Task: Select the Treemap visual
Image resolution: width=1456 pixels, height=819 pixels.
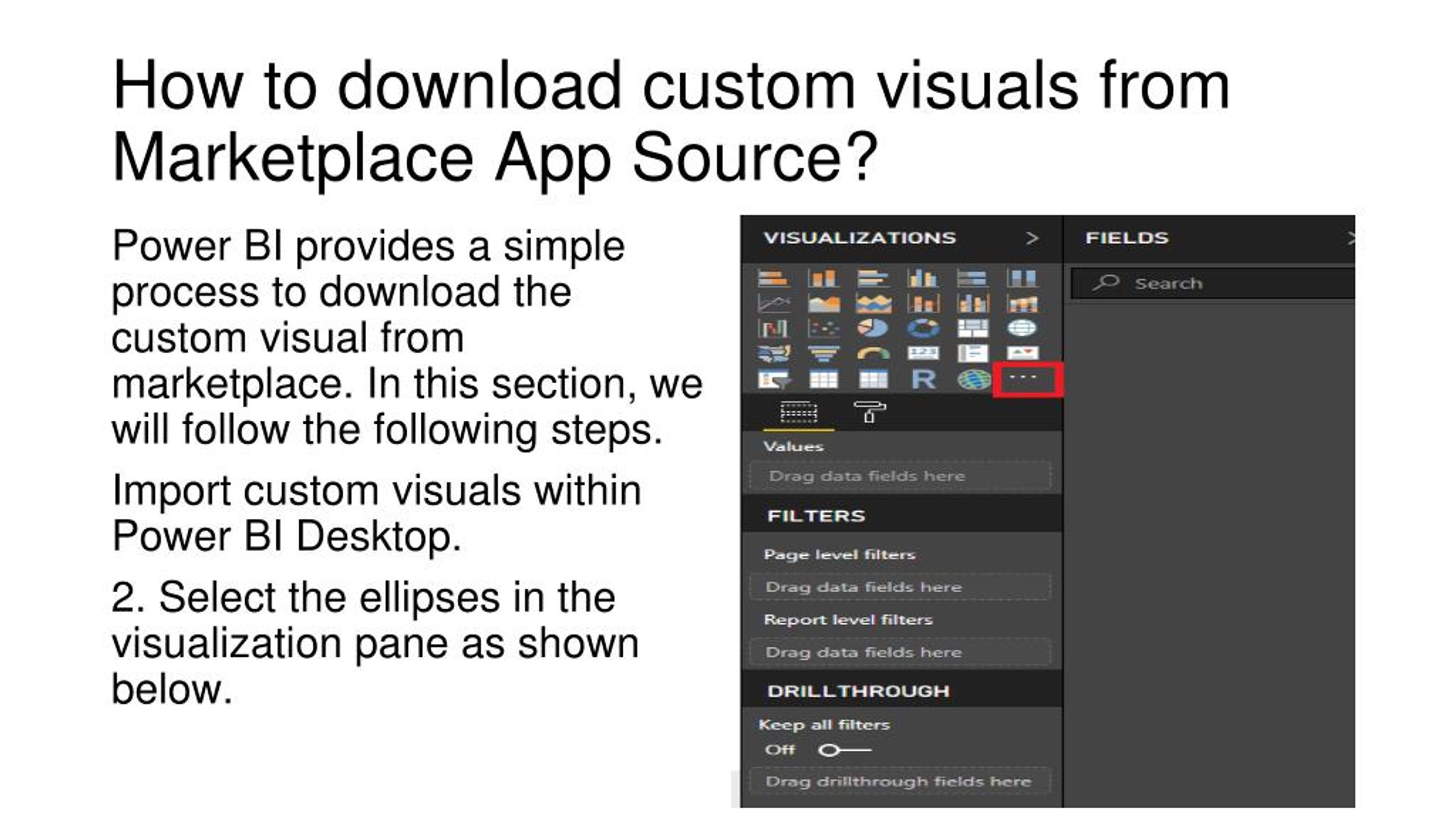Action: (x=973, y=328)
